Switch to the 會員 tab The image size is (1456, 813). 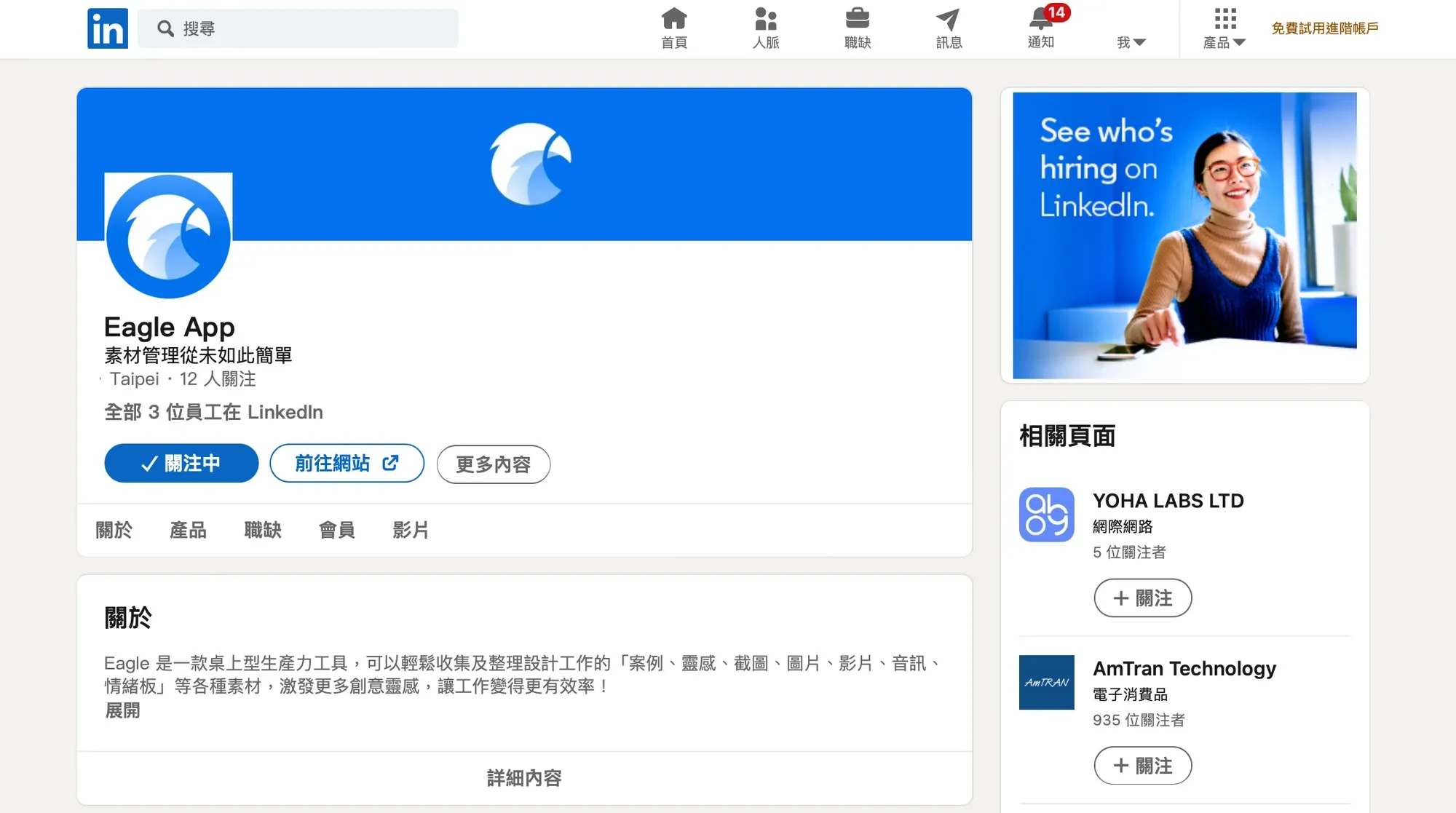[x=336, y=530]
